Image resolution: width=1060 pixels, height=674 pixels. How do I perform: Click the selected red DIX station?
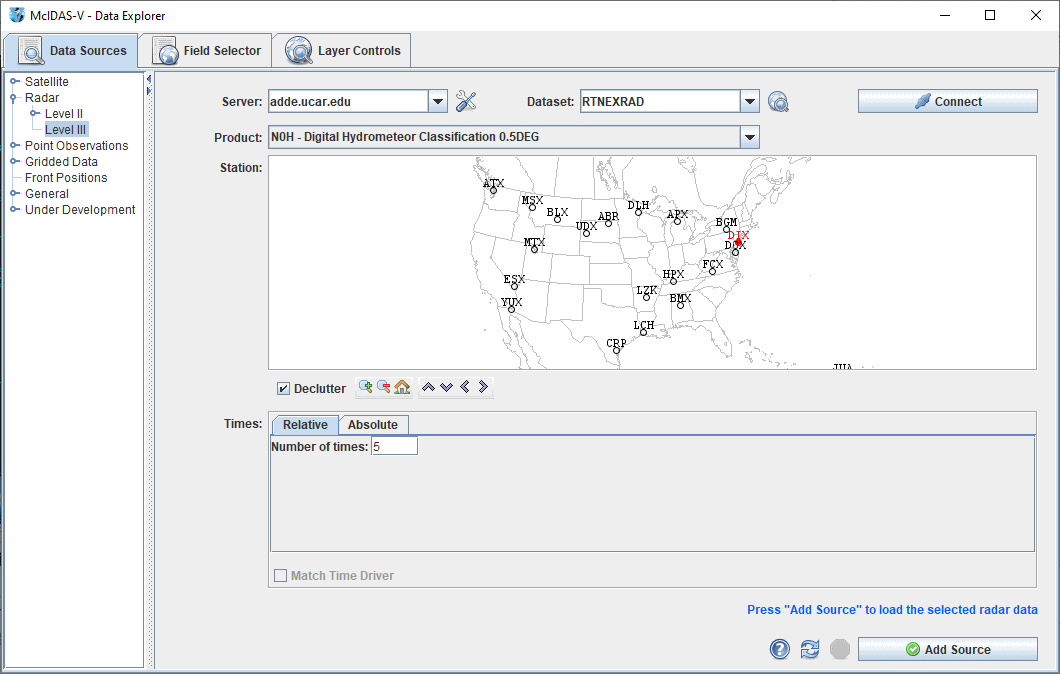[739, 241]
